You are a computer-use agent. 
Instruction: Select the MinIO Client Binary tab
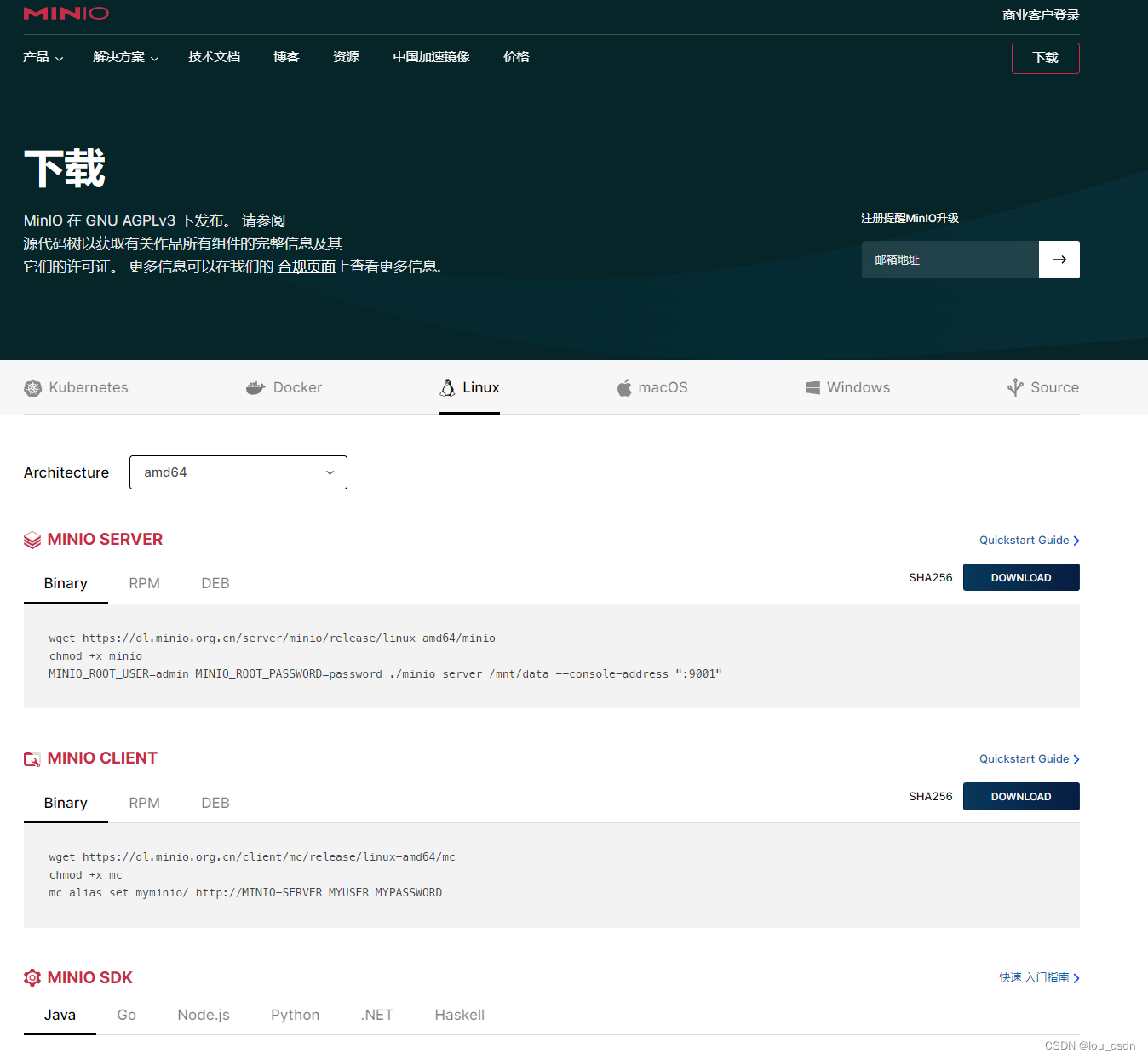[66, 803]
